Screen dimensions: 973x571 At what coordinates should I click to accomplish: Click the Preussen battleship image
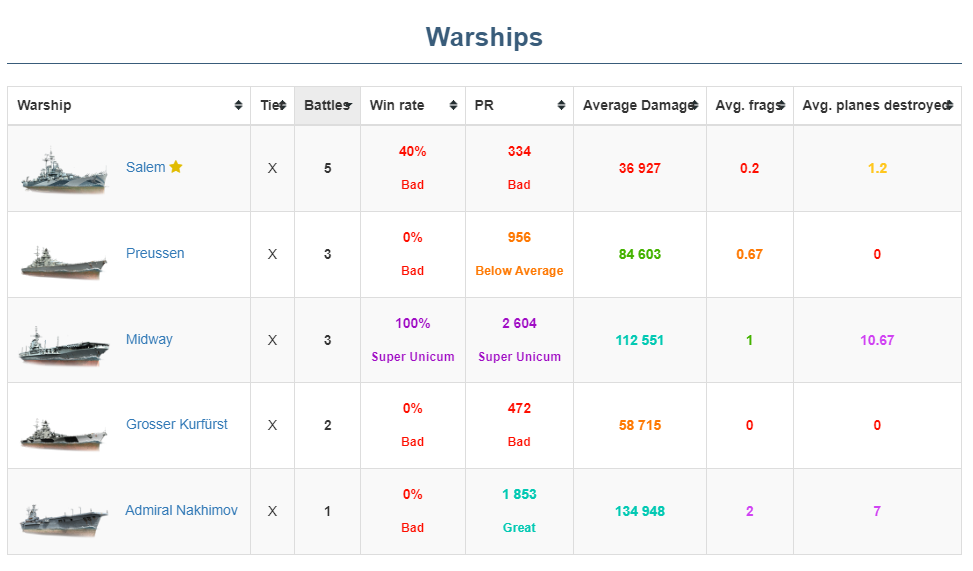click(x=64, y=258)
